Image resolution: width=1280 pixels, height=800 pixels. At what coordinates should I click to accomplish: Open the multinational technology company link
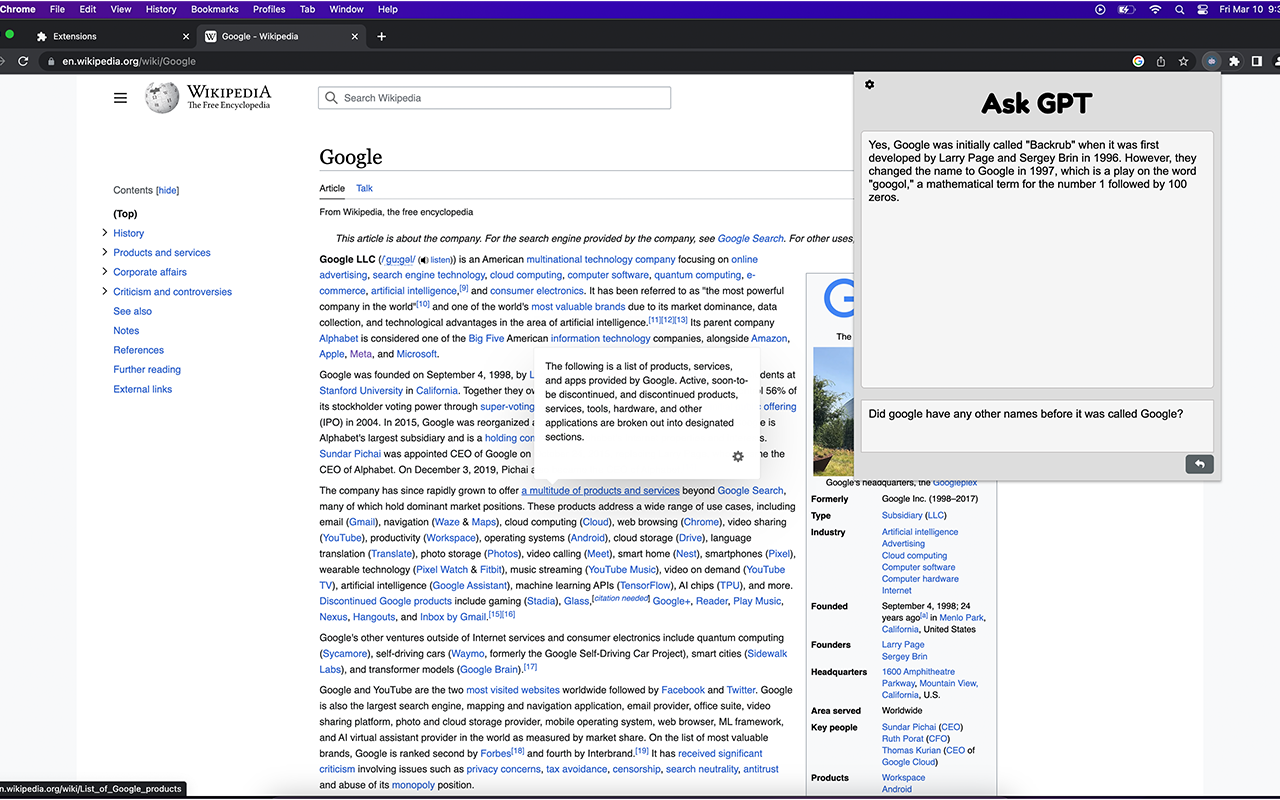pos(601,260)
